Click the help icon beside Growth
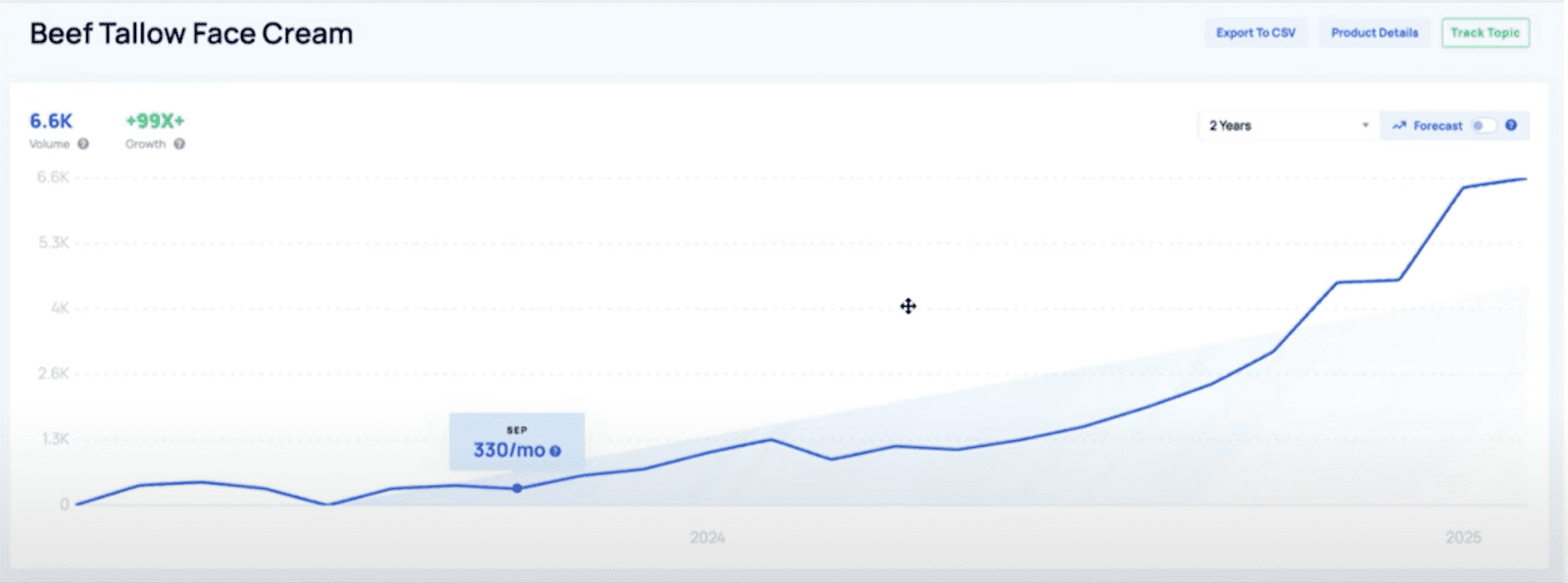 [x=179, y=144]
